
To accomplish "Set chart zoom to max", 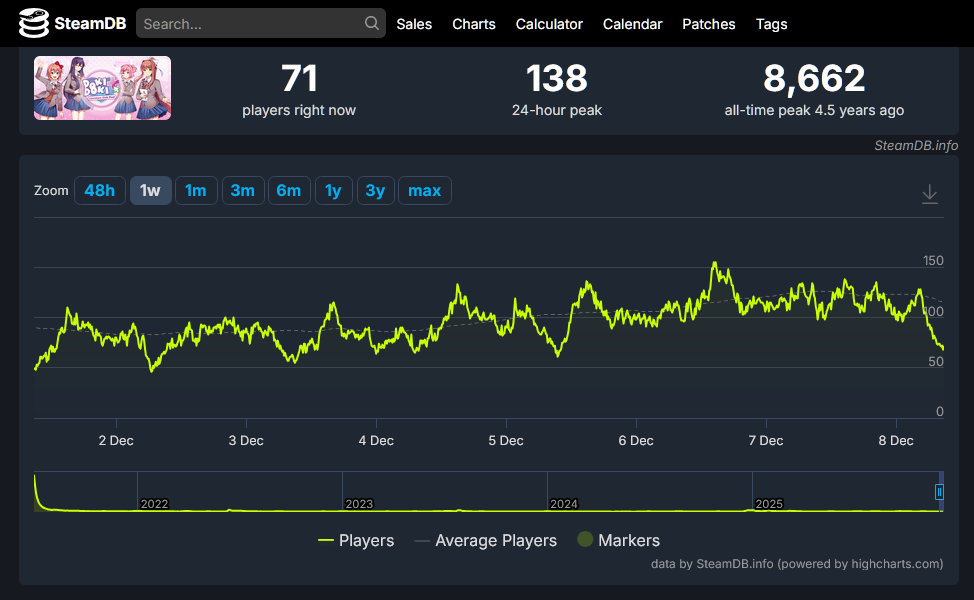I will pyautogui.click(x=424, y=191).
